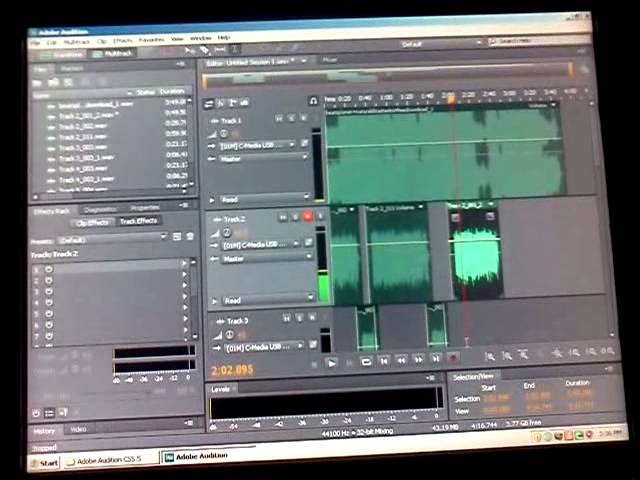Image resolution: width=640 pixels, height=480 pixels.
Task: Click the save preset icon in Effects Rack
Action: tap(177, 236)
